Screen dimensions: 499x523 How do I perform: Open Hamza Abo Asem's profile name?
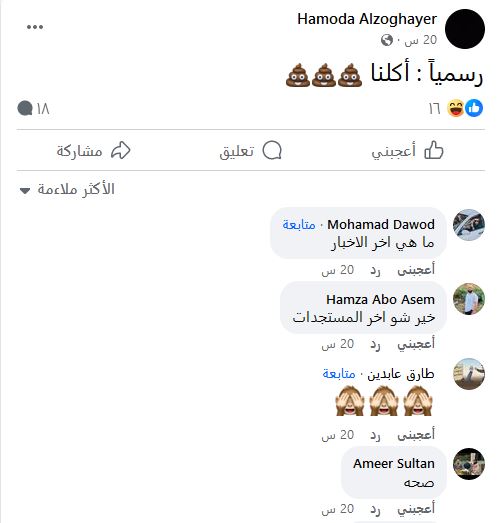380,299
